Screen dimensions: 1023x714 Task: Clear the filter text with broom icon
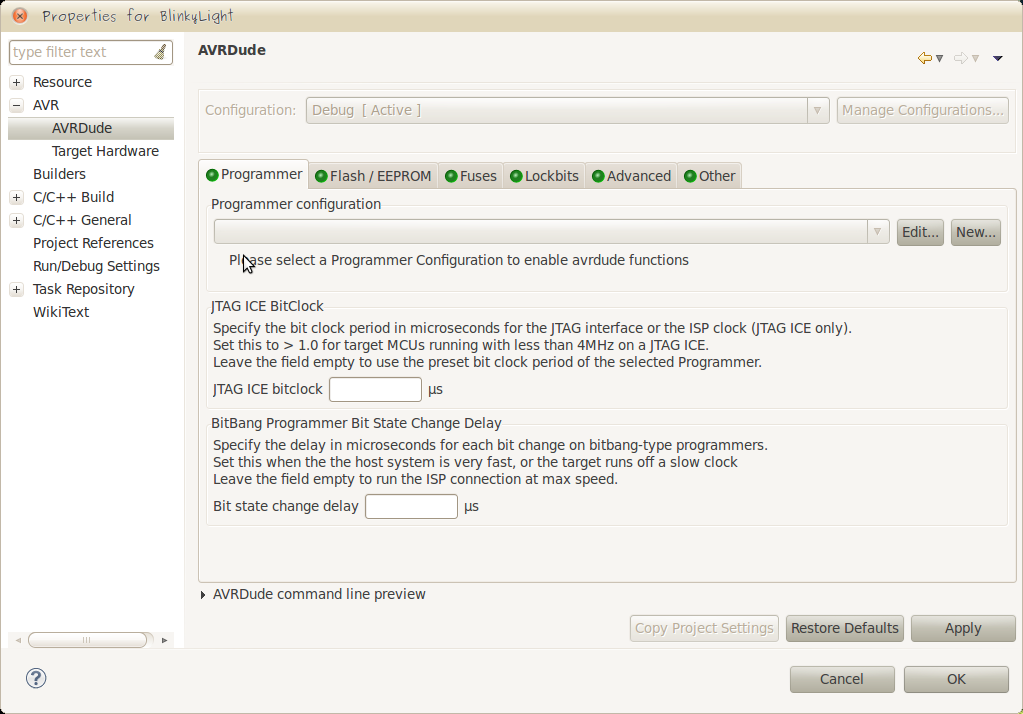pos(160,52)
